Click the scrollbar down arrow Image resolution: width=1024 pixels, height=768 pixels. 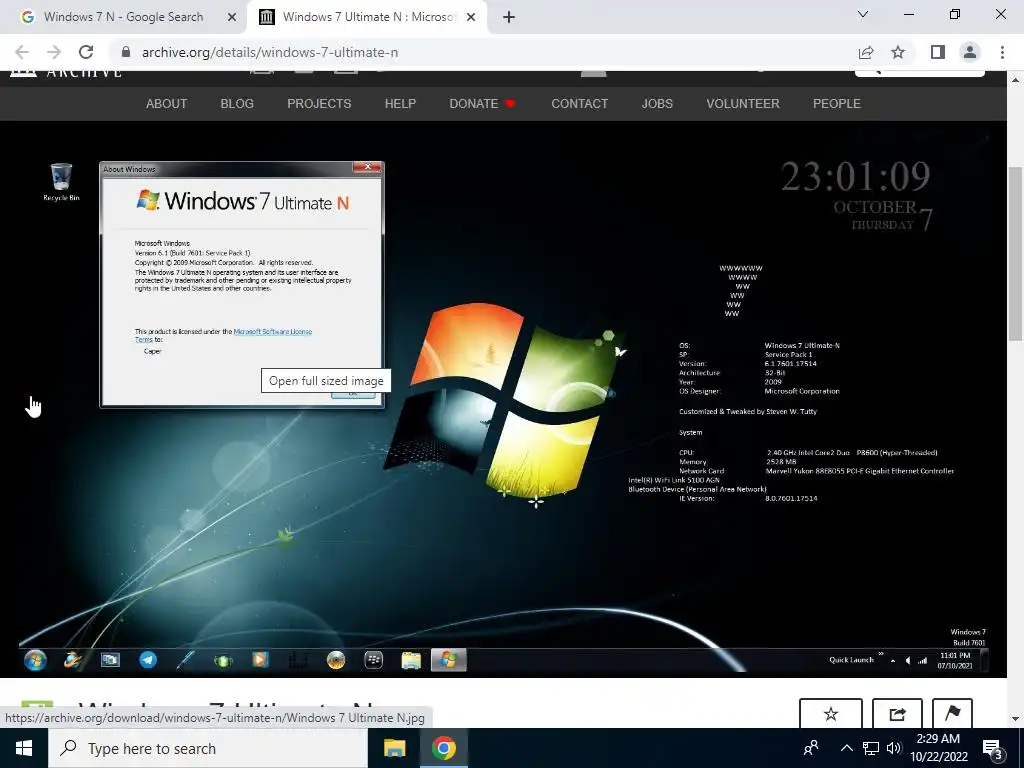tap(1015, 719)
